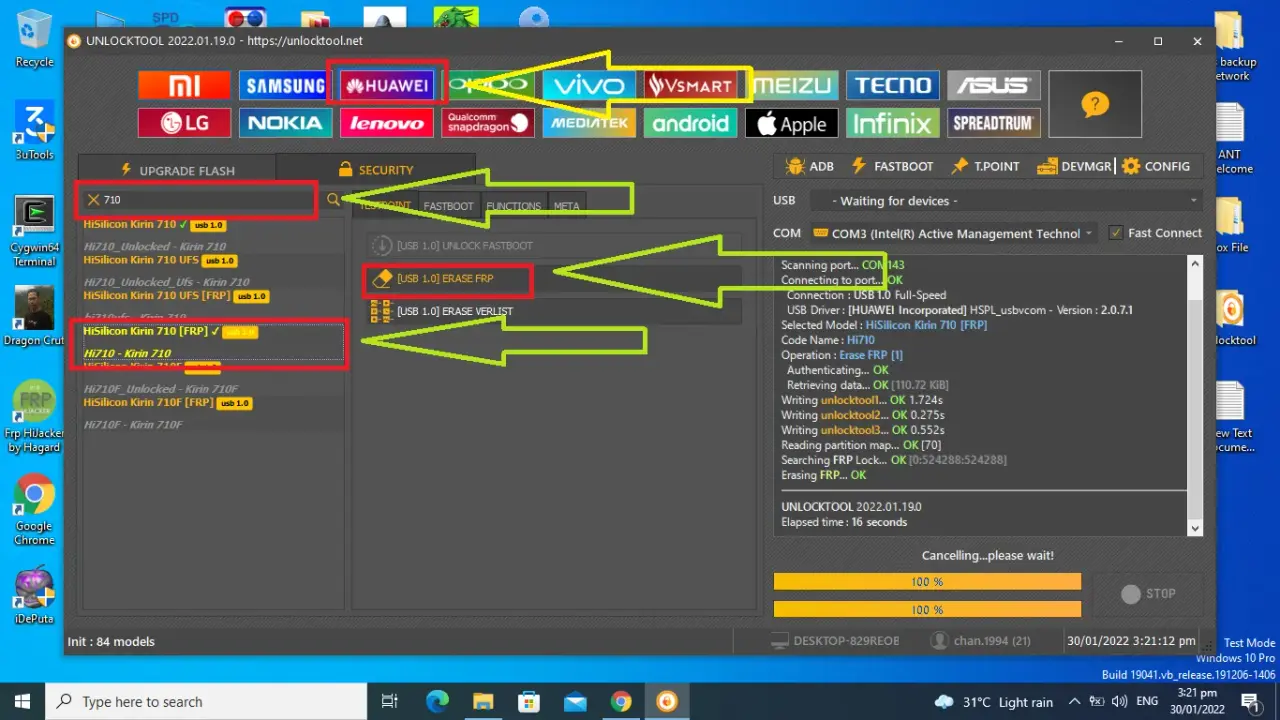This screenshot has width=1280, height=720.
Task: Click the DESKTOP-829REOE computer name
Action: tap(836, 640)
